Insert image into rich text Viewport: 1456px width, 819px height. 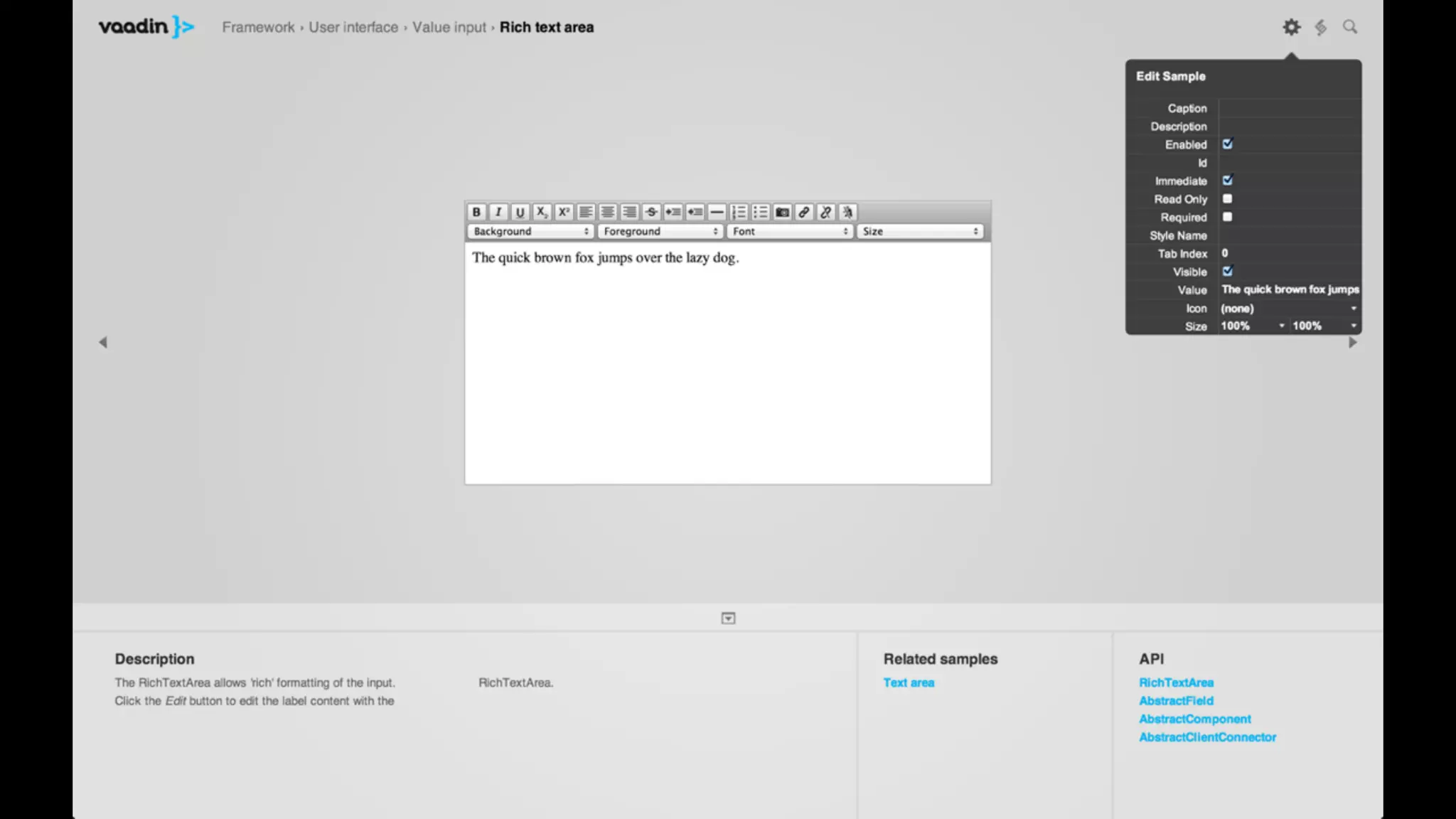[782, 212]
